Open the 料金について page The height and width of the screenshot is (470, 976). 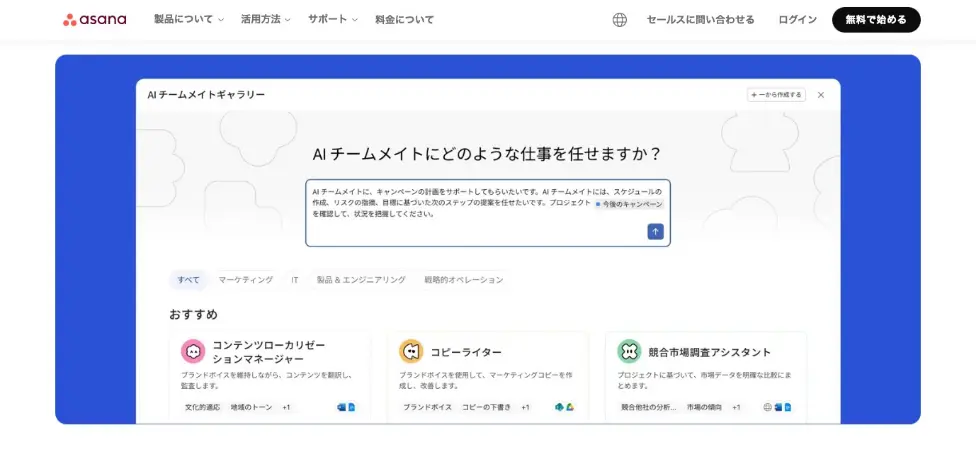[404, 20]
